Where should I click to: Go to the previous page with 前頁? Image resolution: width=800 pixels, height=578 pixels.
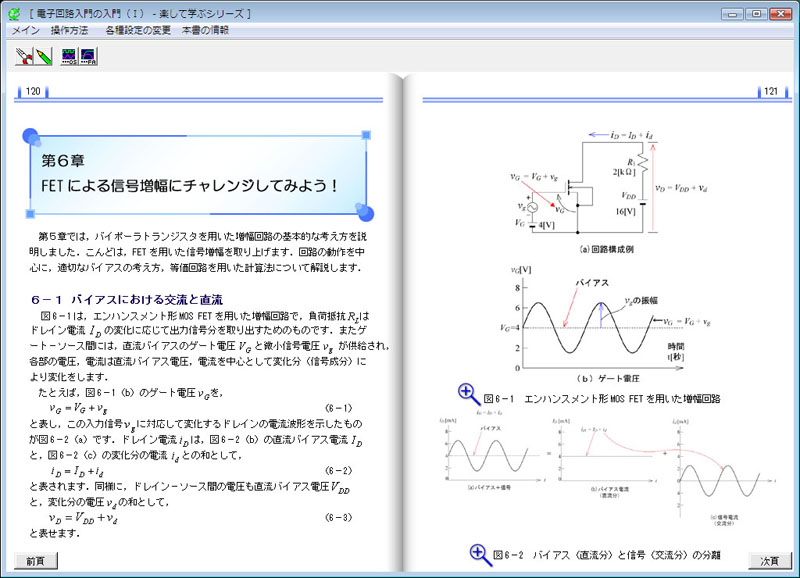[x=36, y=561]
